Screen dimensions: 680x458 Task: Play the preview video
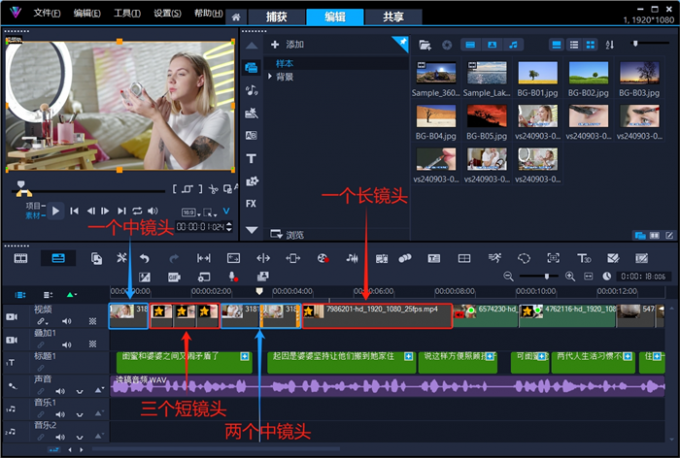56,211
